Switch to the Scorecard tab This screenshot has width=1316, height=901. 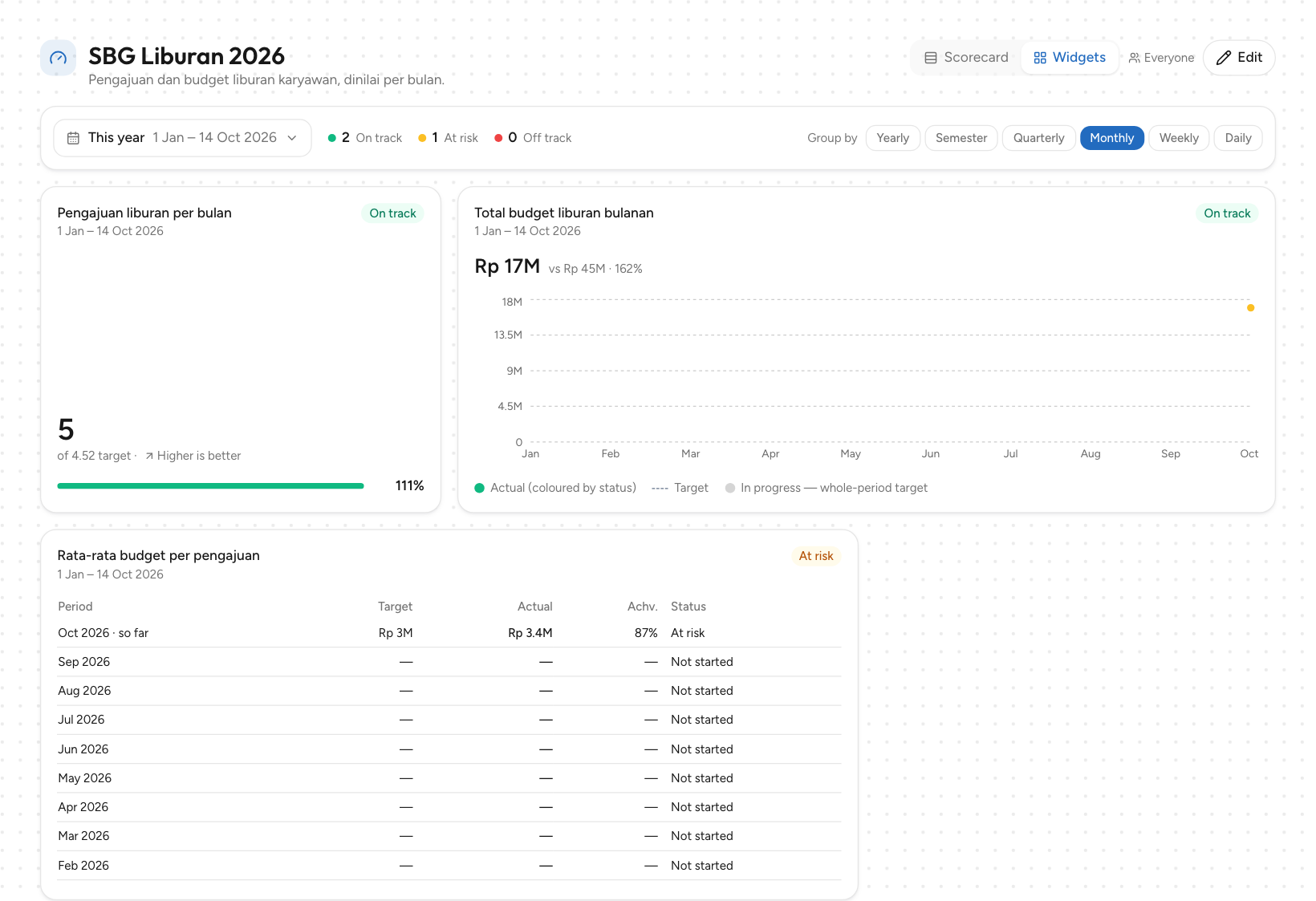966,58
